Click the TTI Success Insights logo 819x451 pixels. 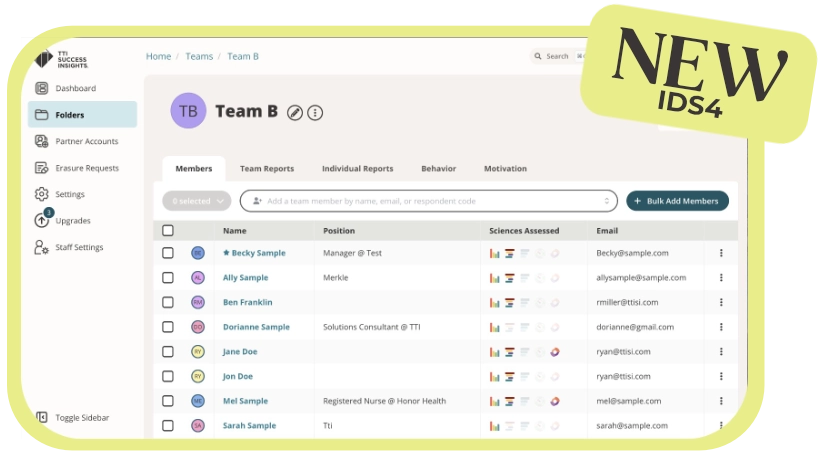pos(61,60)
